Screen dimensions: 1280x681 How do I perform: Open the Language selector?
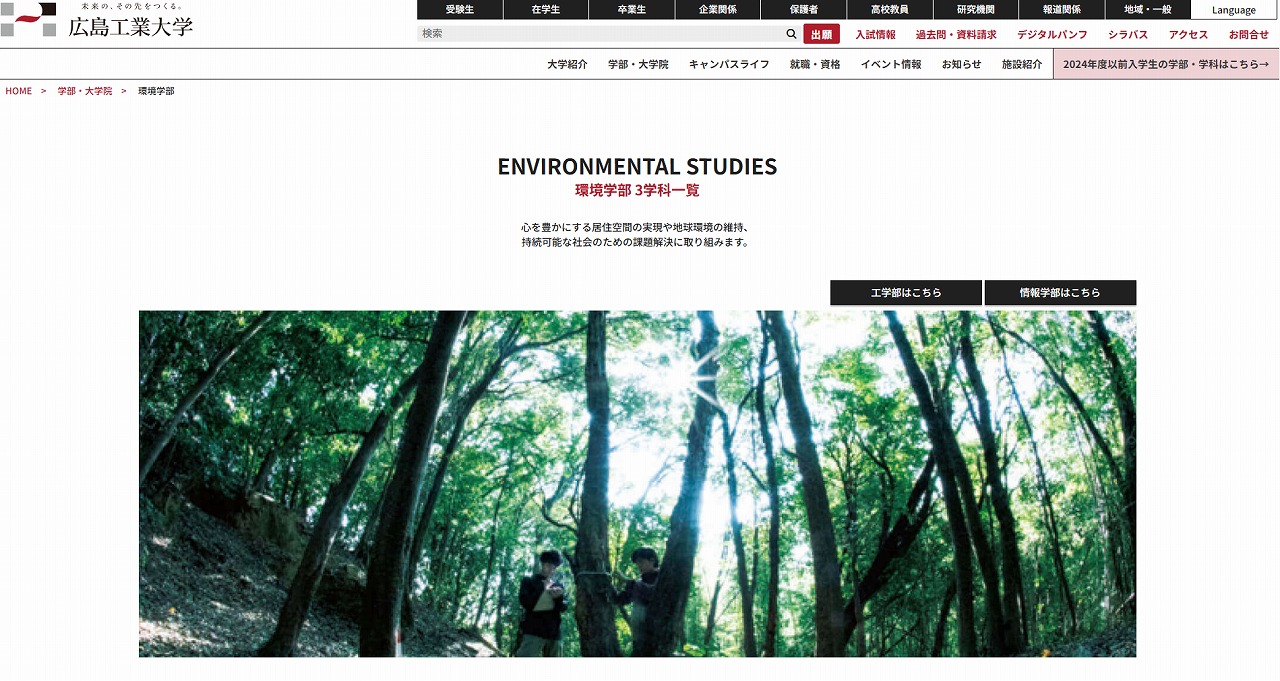pos(1233,10)
